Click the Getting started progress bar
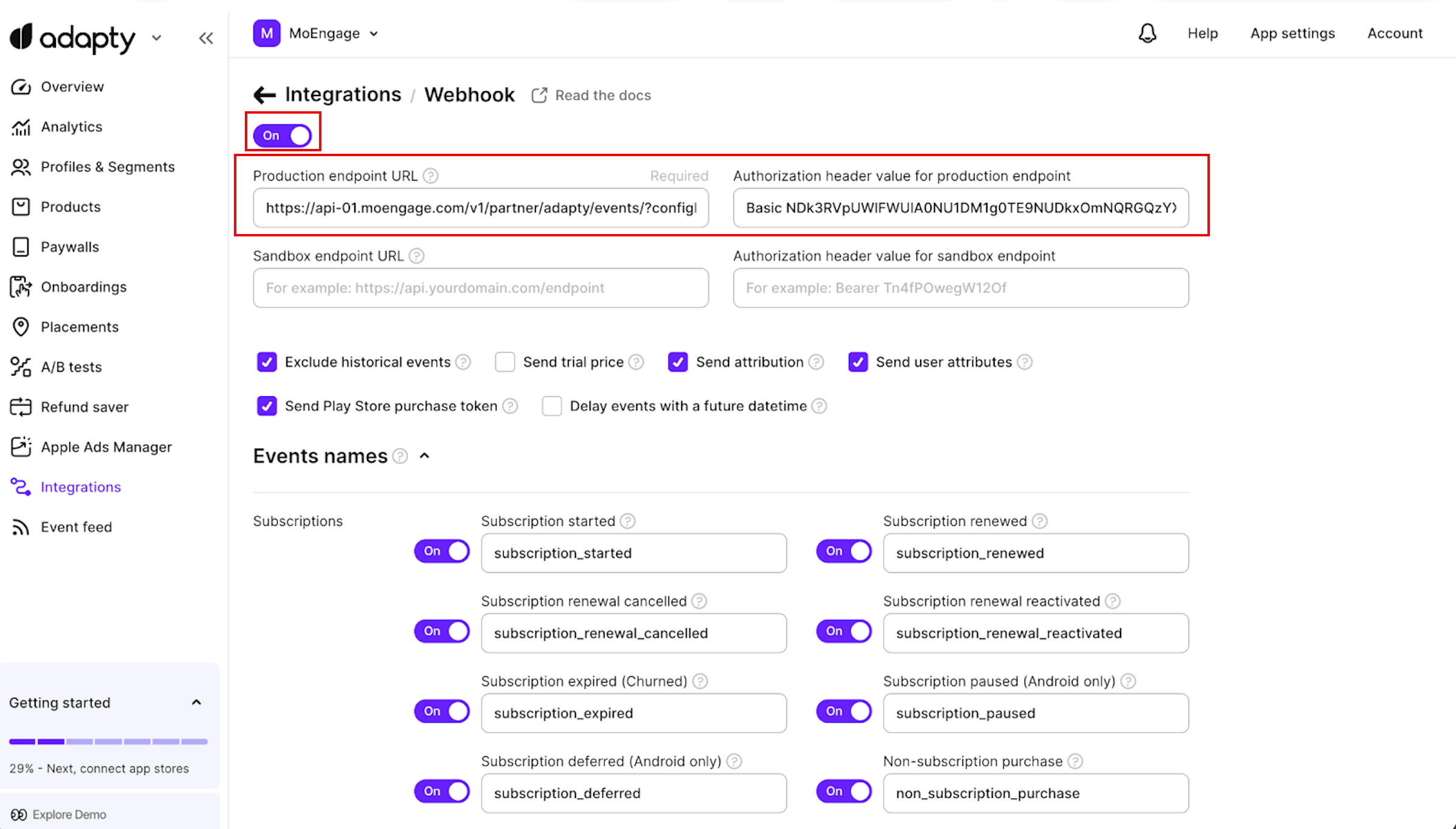1456x829 pixels. coord(108,741)
